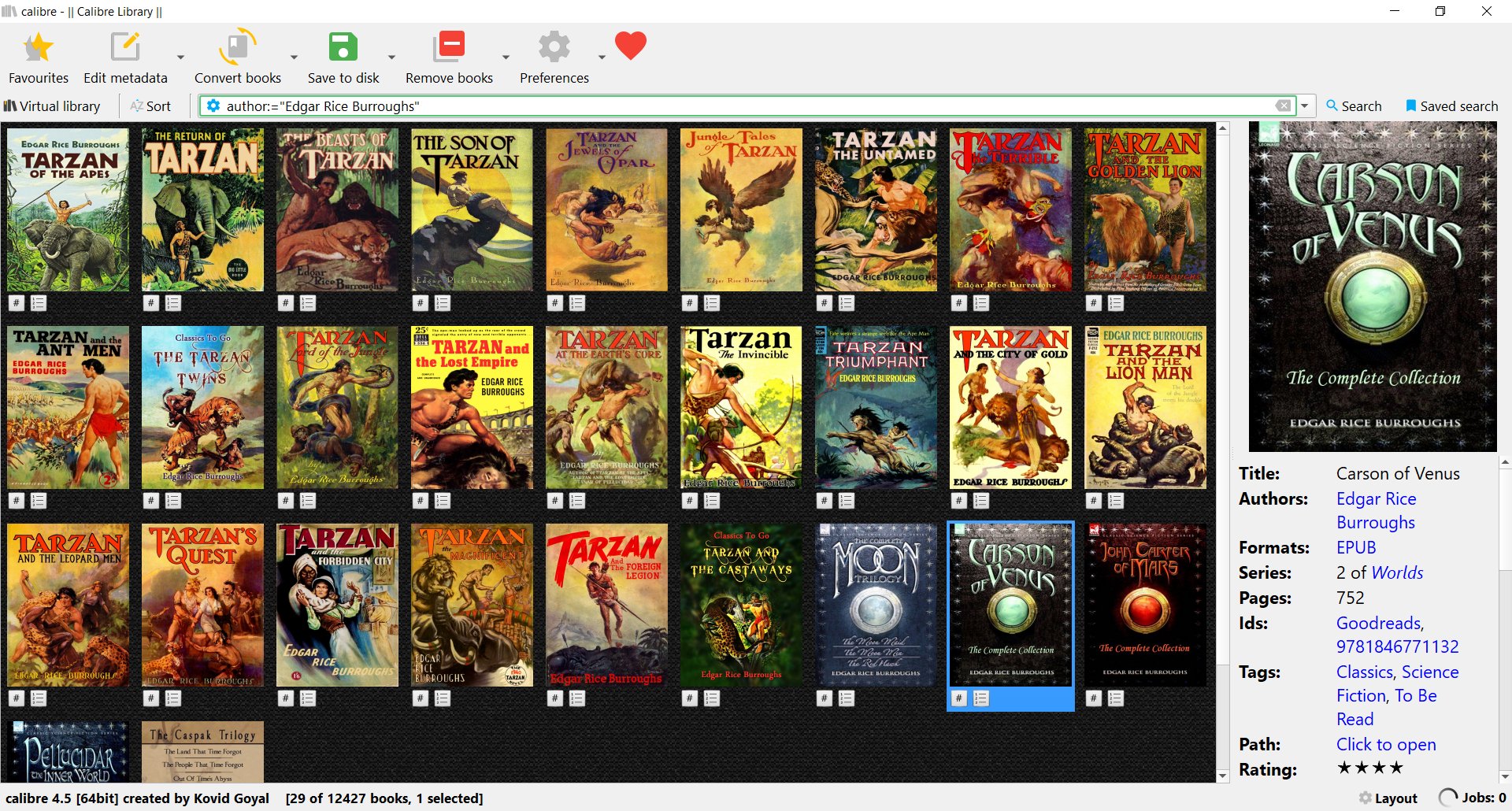
Task: Click the Classics tag link
Action: point(1365,672)
